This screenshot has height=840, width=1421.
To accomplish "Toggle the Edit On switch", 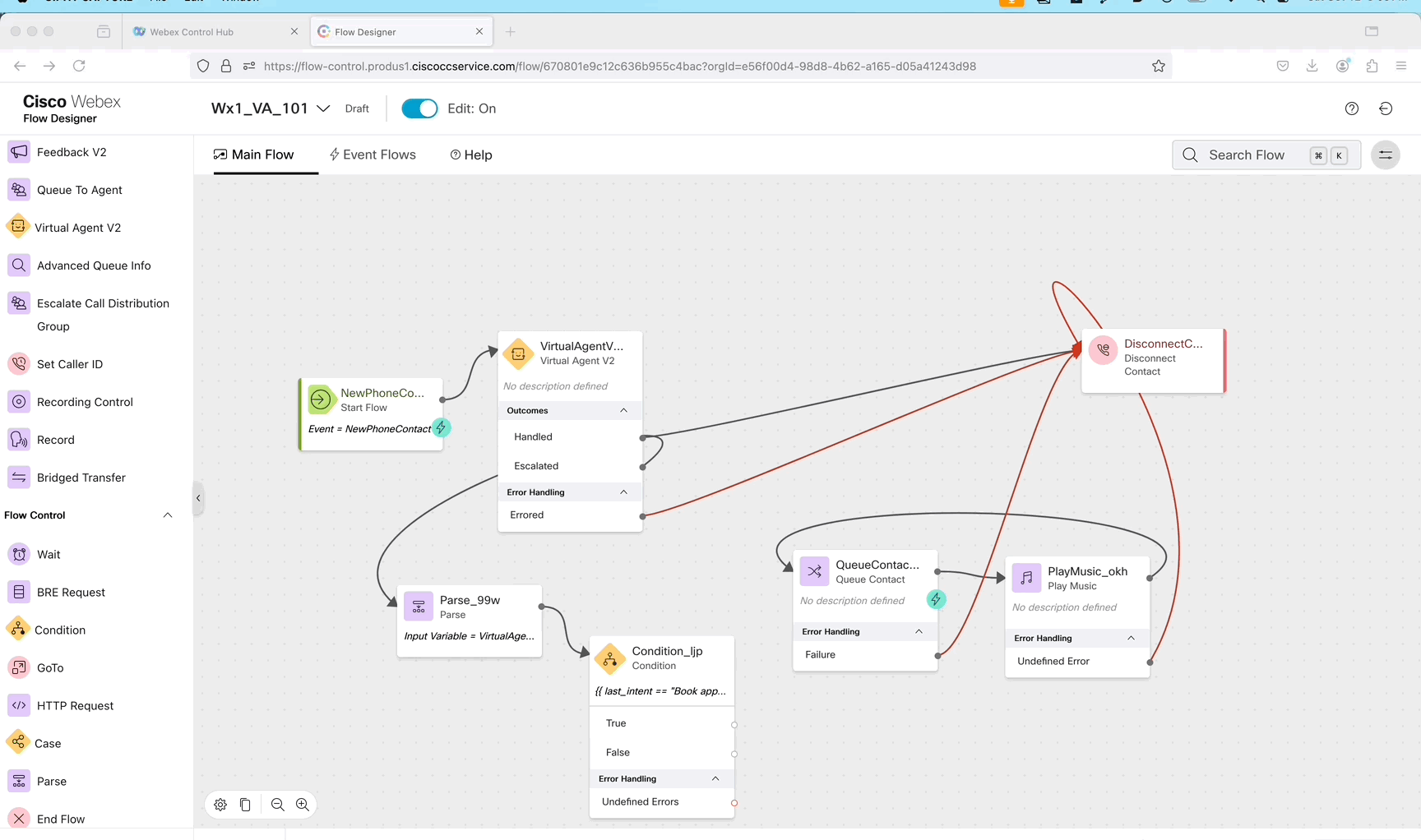I will point(419,108).
